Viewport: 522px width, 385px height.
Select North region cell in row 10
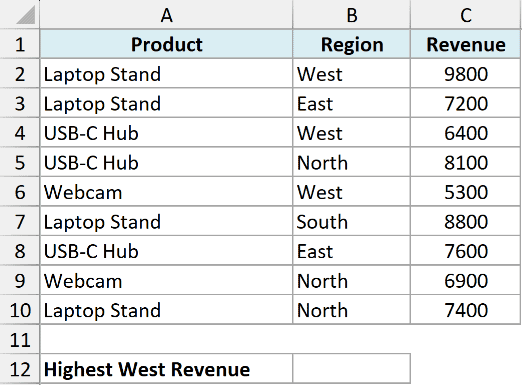pyautogui.click(x=351, y=310)
